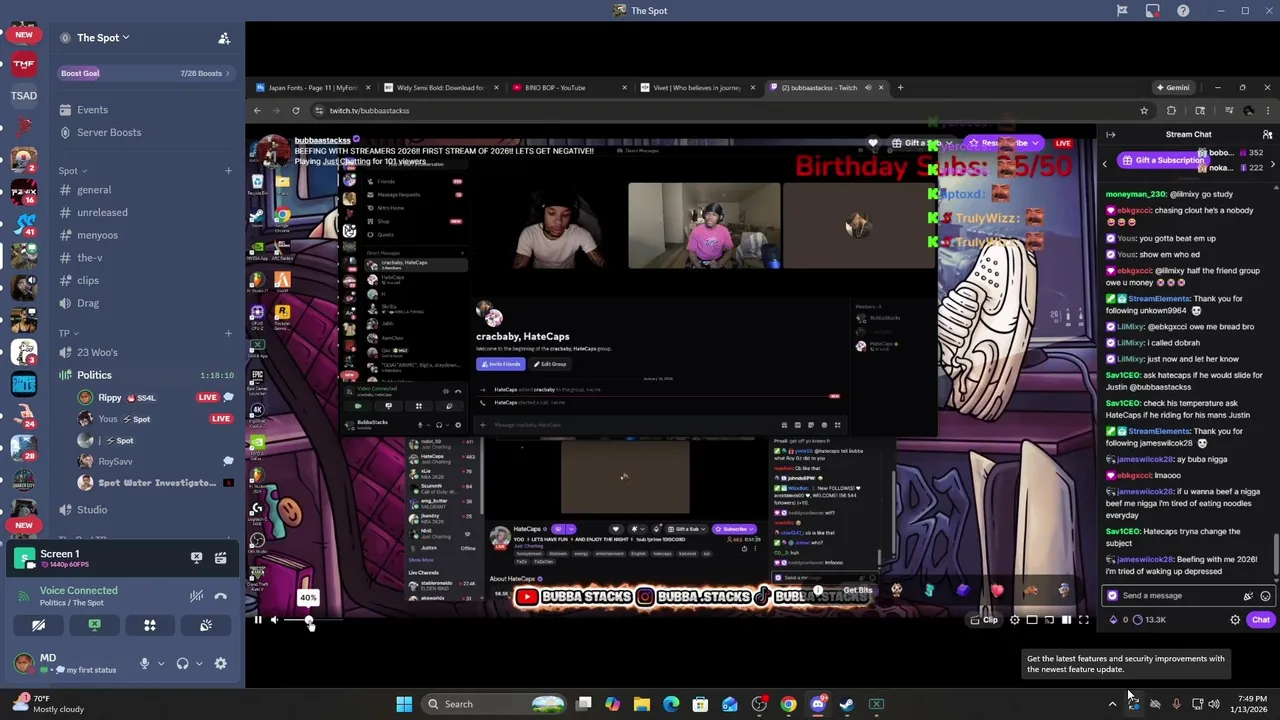This screenshot has height=720, width=1280.
Task: Open taskbar volume control
Action: [1214, 704]
